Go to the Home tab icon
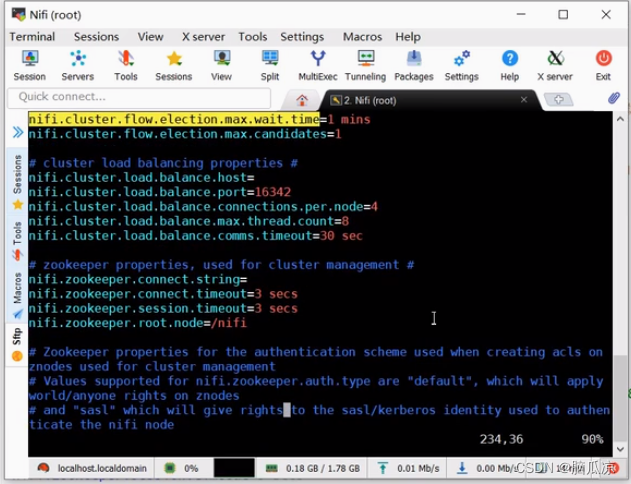The height and width of the screenshot is (484, 631). [x=302, y=100]
